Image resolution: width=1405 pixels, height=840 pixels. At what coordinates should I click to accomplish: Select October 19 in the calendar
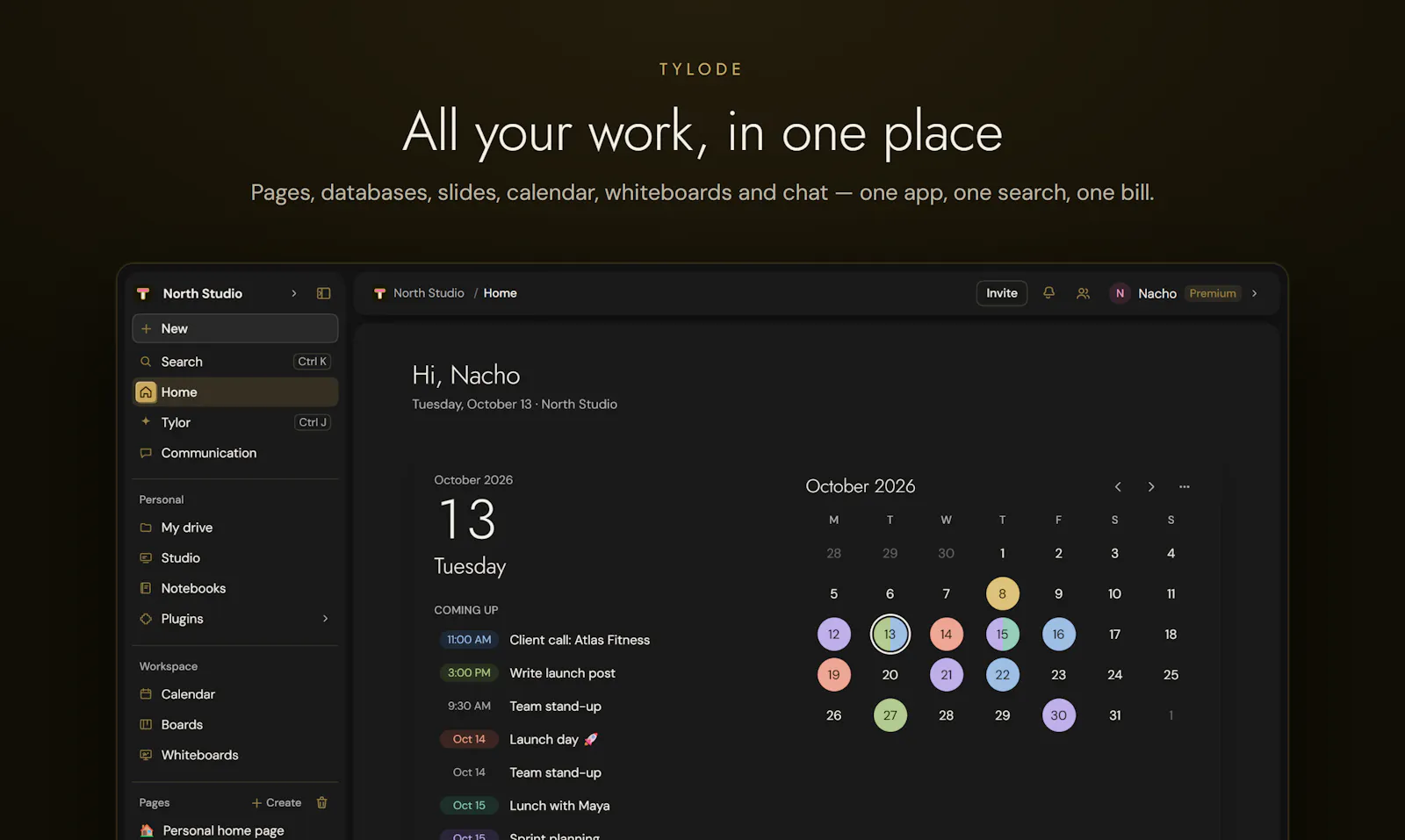tap(834, 675)
